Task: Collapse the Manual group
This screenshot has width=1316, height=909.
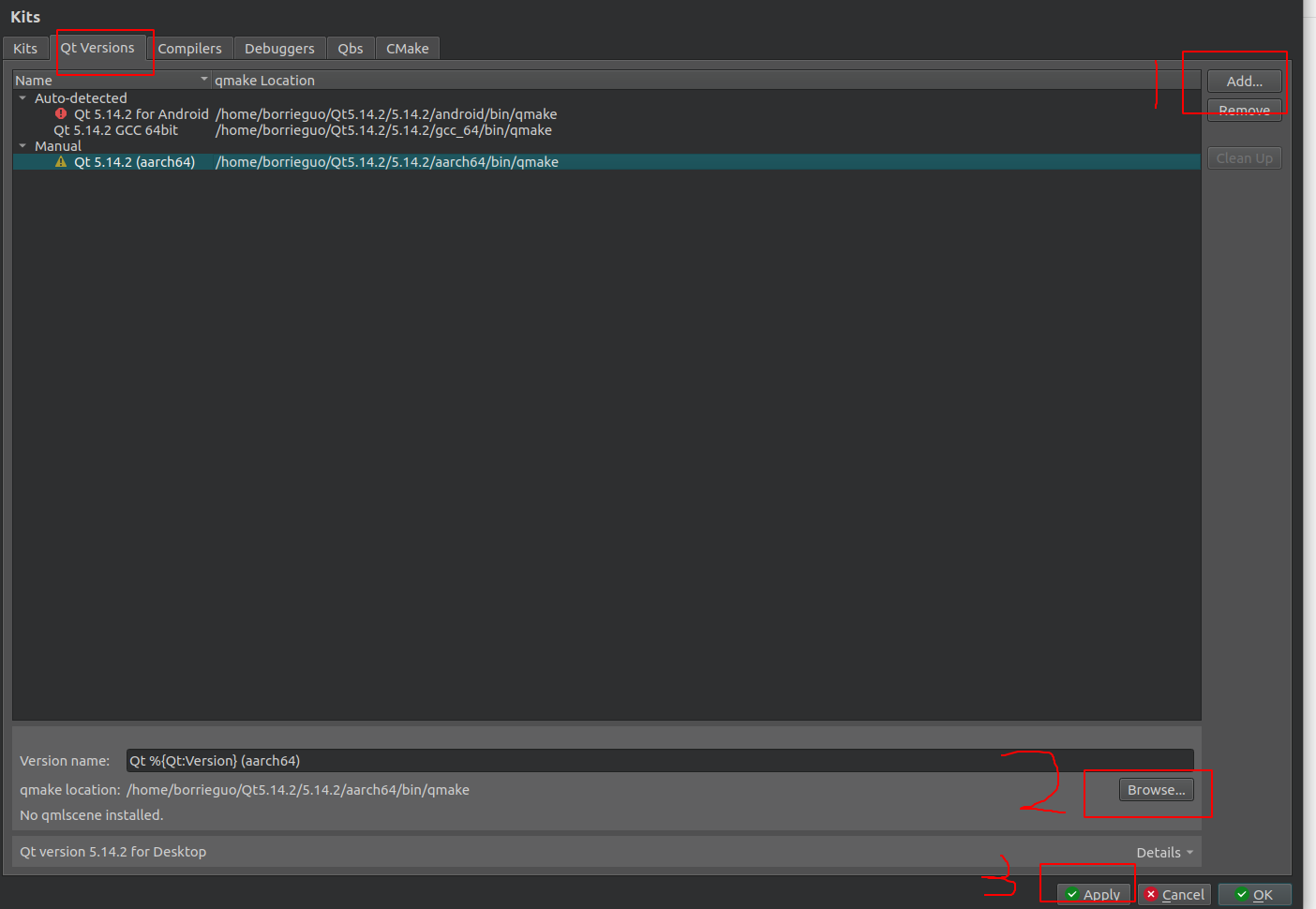Action: pyautogui.click(x=22, y=145)
